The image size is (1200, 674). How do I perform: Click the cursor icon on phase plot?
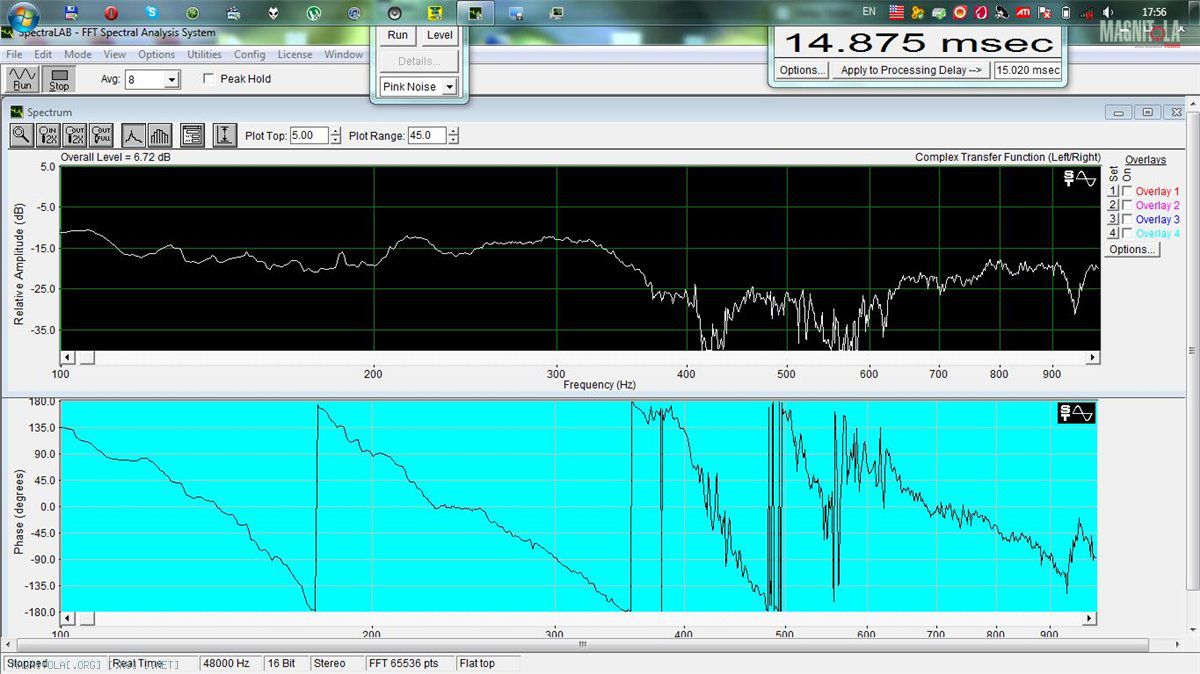tap(1077, 413)
